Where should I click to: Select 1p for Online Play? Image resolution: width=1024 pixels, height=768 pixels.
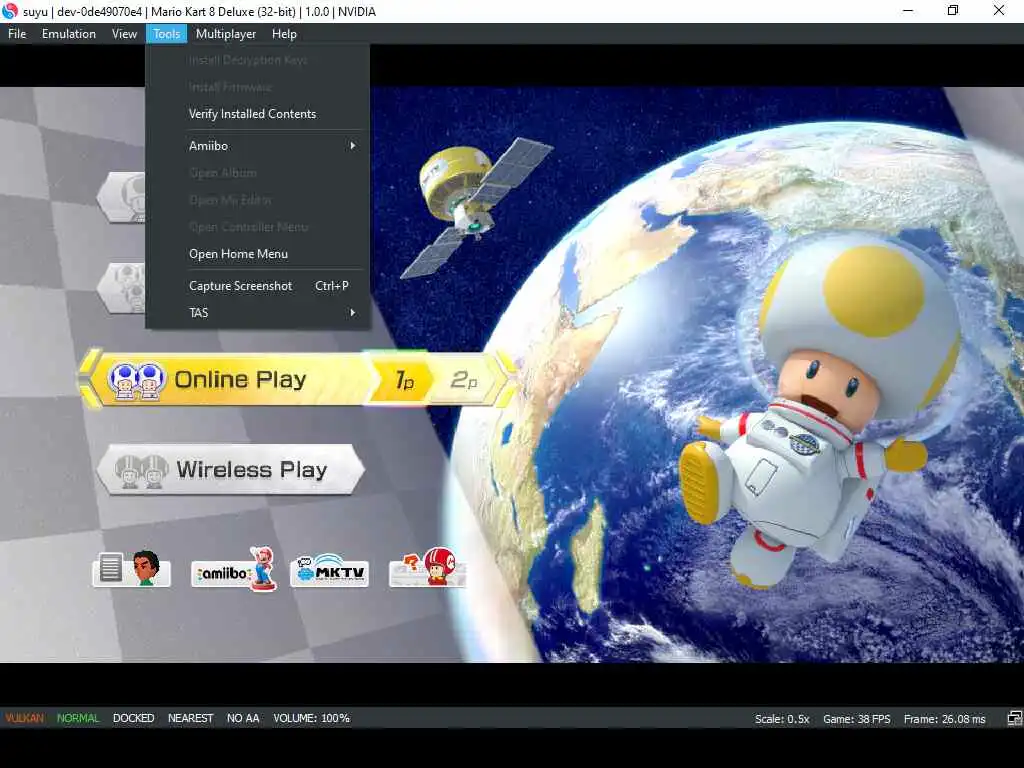pyautogui.click(x=404, y=379)
